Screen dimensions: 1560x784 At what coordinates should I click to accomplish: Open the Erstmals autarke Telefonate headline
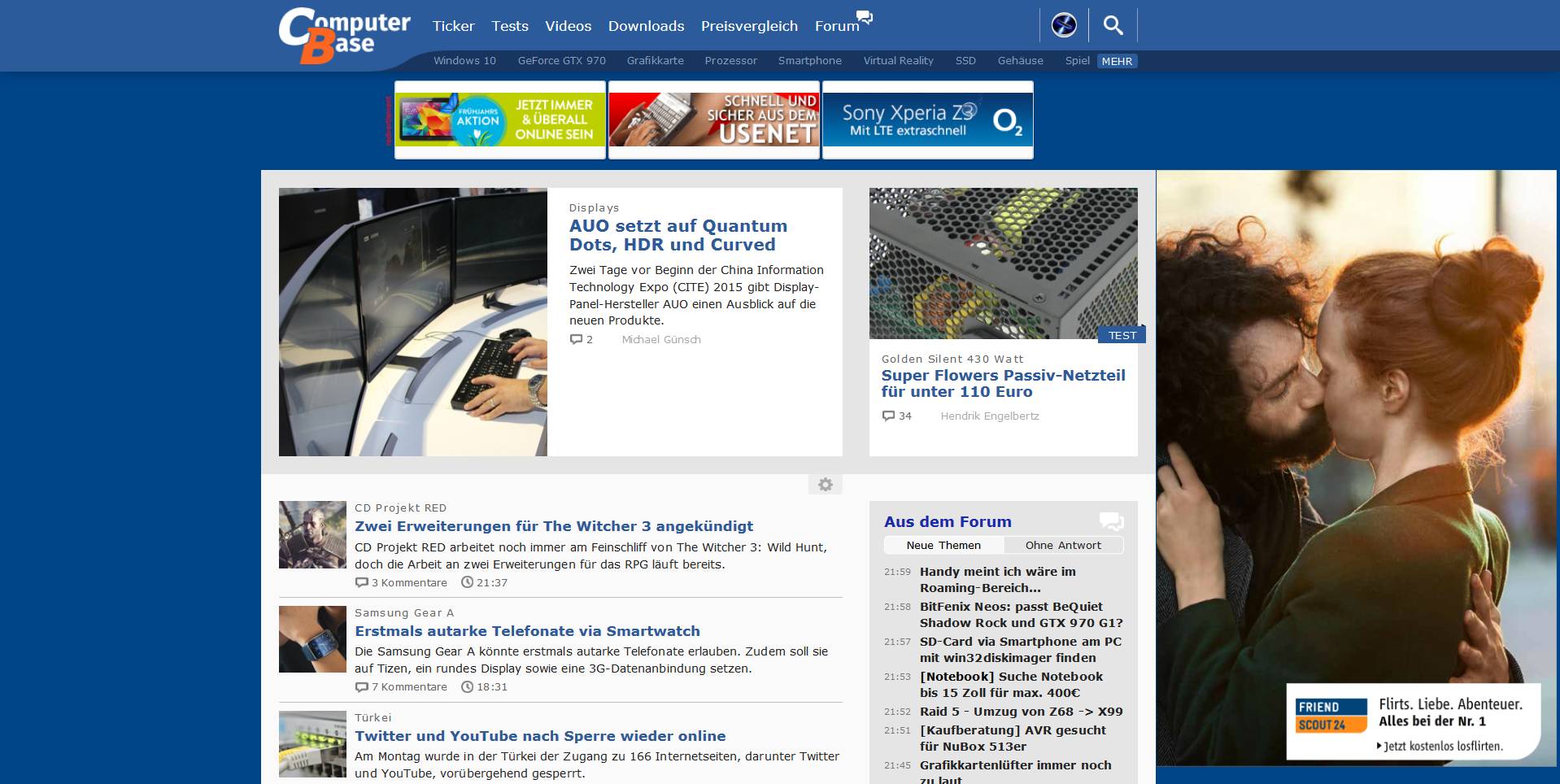(527, 631)
